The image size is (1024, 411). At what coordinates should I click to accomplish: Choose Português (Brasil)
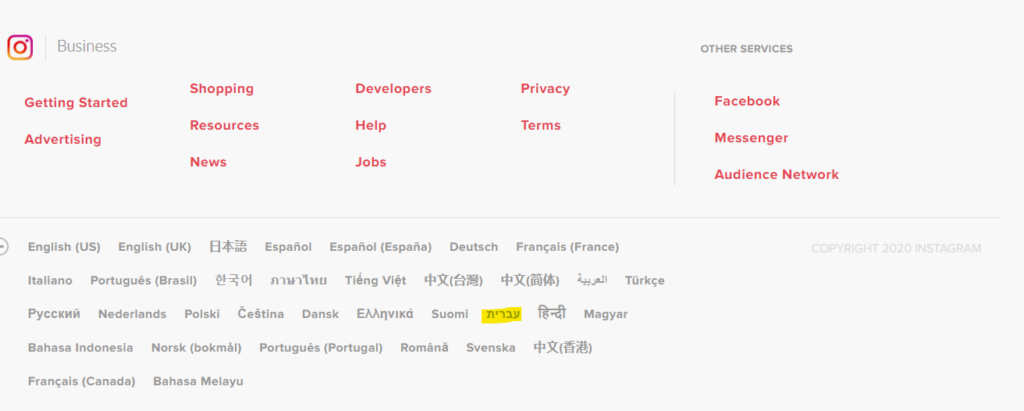click(143, 280)
